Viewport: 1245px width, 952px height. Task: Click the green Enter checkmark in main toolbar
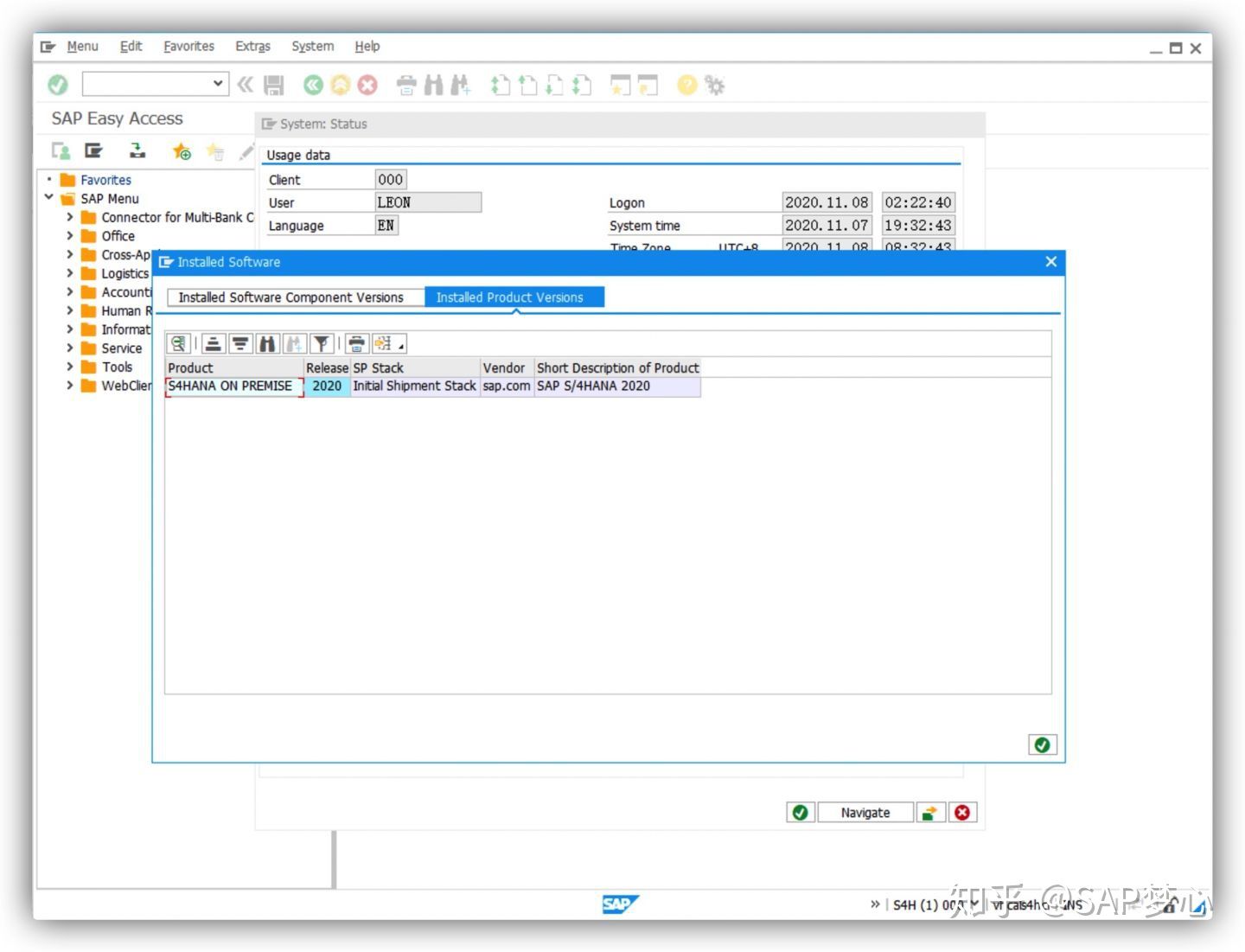click(x=58, y=85)
